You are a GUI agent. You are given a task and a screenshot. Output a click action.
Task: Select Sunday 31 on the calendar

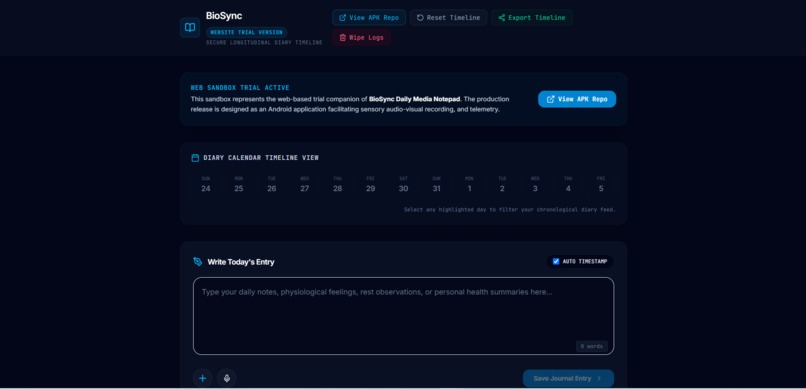436,184
